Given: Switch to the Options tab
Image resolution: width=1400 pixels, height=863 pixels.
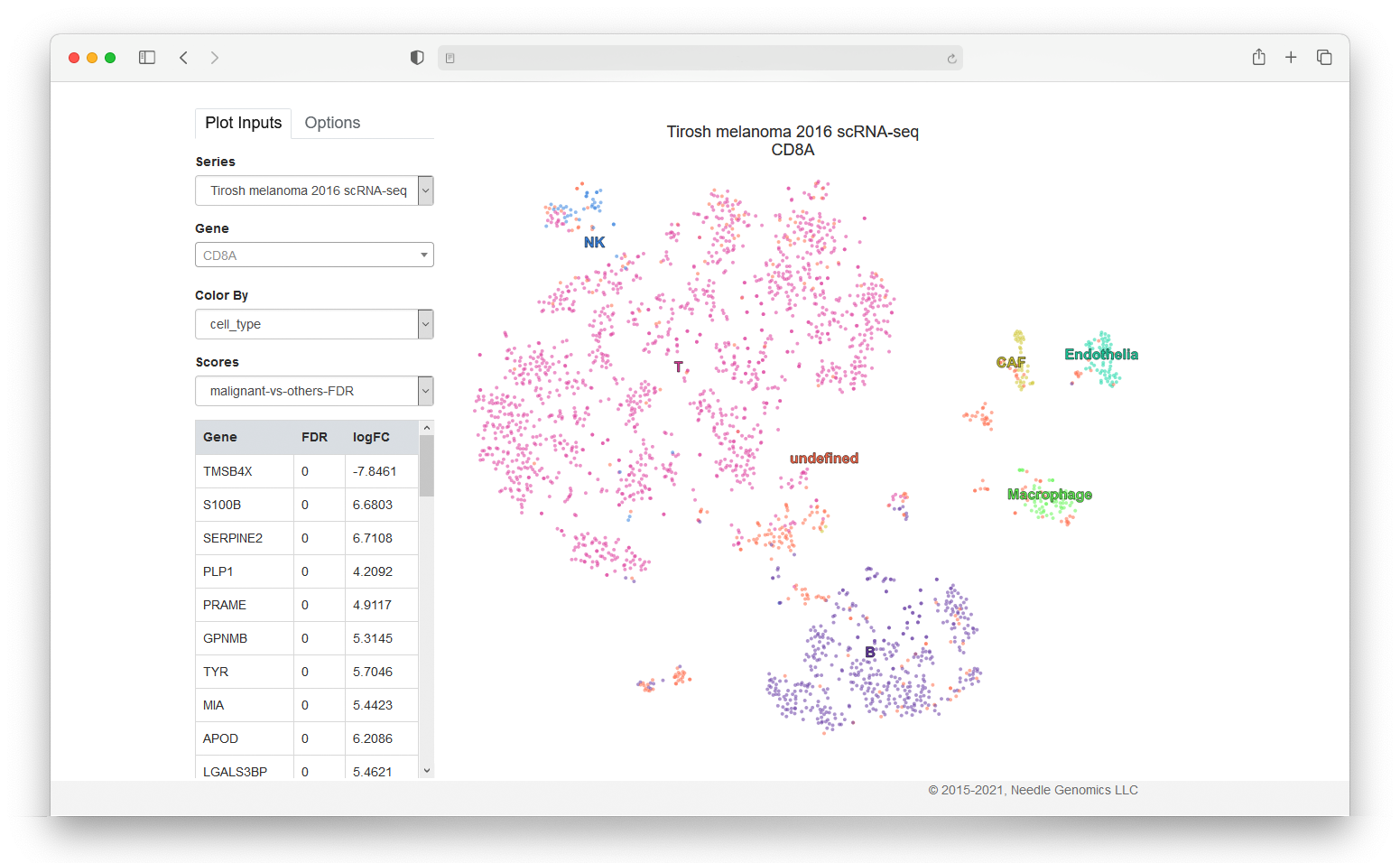Looking at the screenshot, I should pos(332,123).
